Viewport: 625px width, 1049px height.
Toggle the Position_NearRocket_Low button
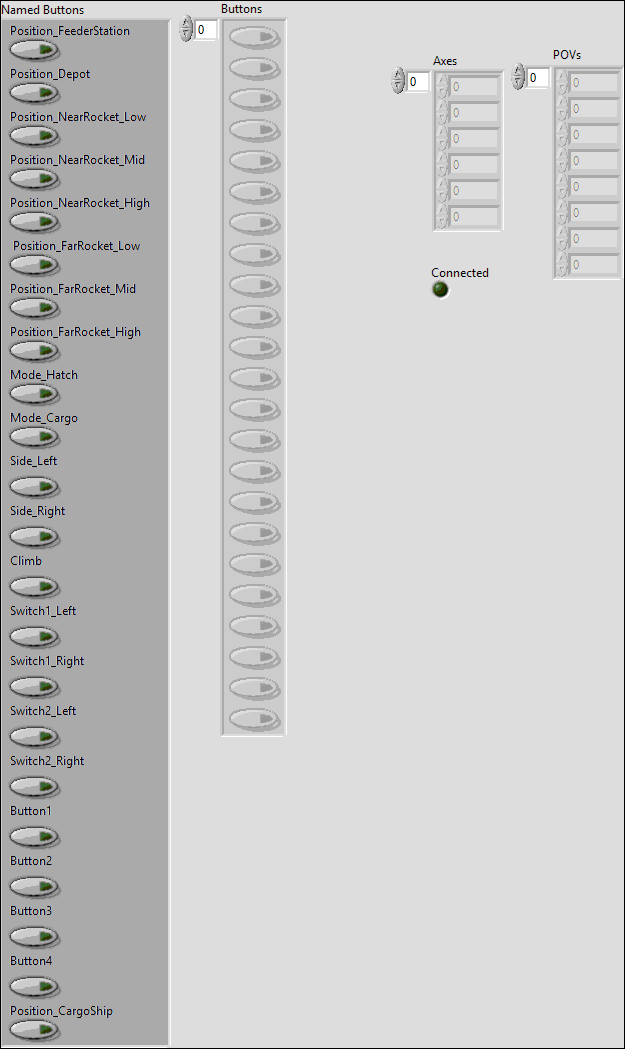click(34, 136)
